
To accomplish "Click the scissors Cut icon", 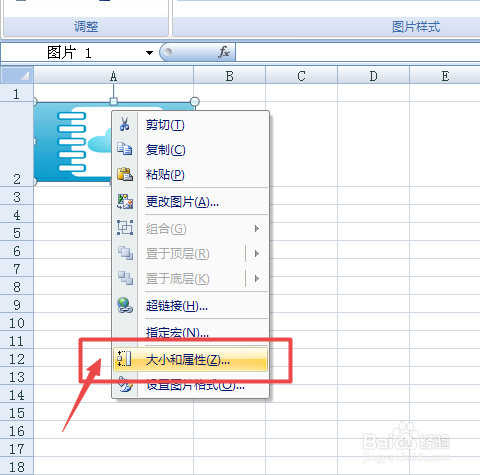I will pos(125,124).
